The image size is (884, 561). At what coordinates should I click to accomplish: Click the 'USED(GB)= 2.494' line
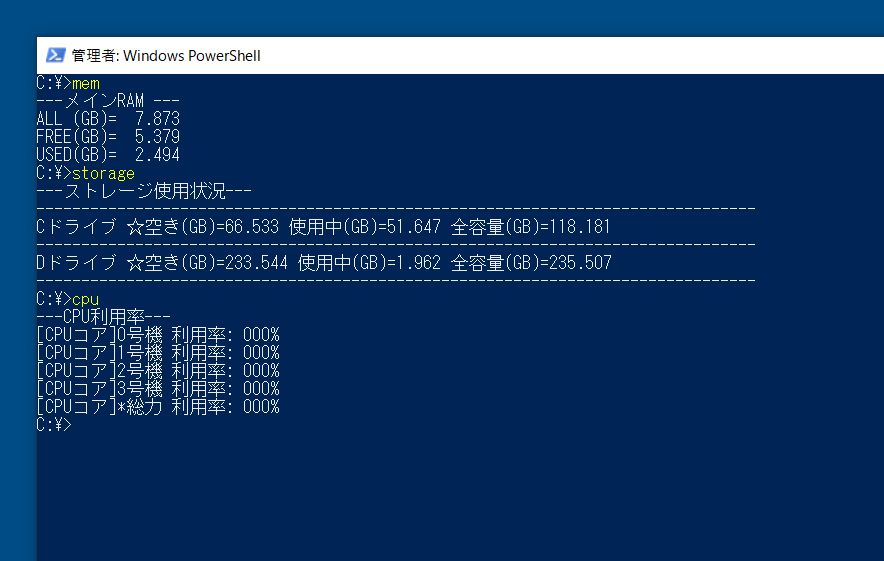point(108,155)
